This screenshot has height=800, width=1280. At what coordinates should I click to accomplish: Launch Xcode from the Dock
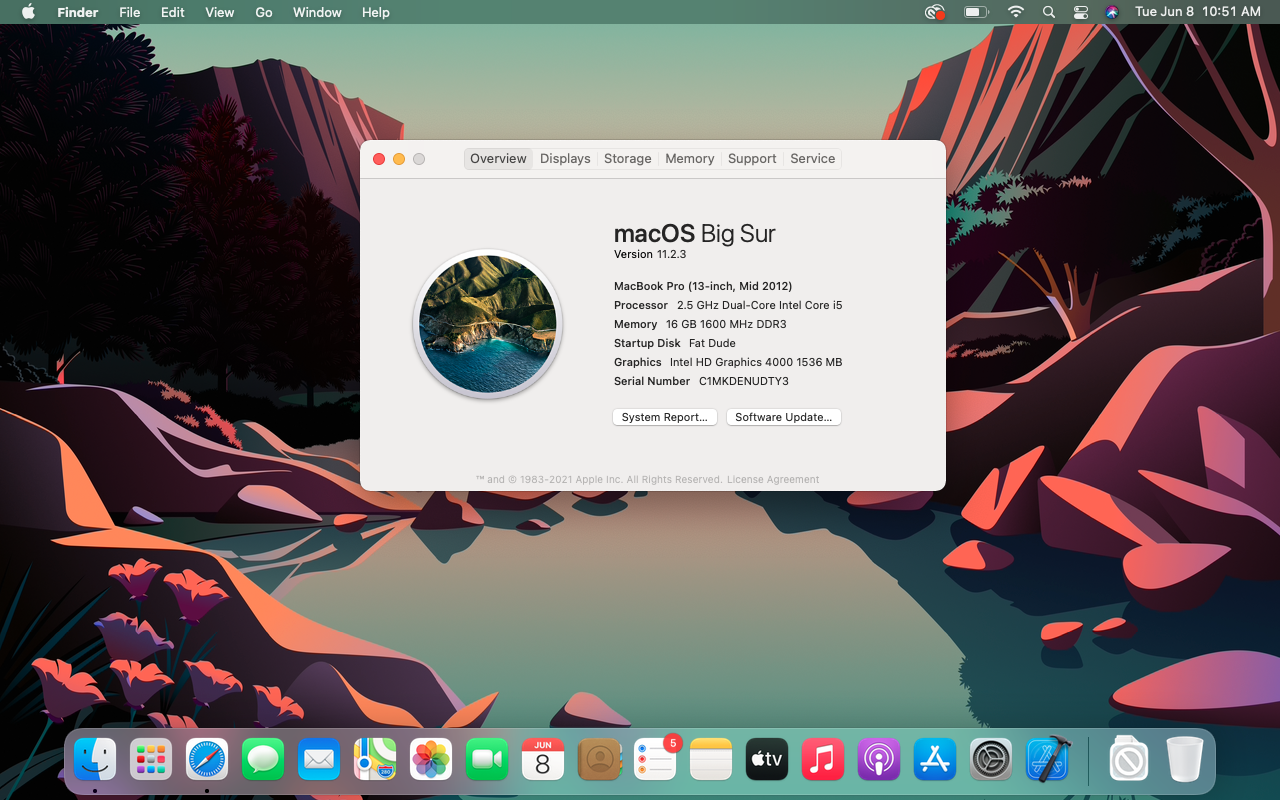pyautogui.click(x=1047, y=760)
